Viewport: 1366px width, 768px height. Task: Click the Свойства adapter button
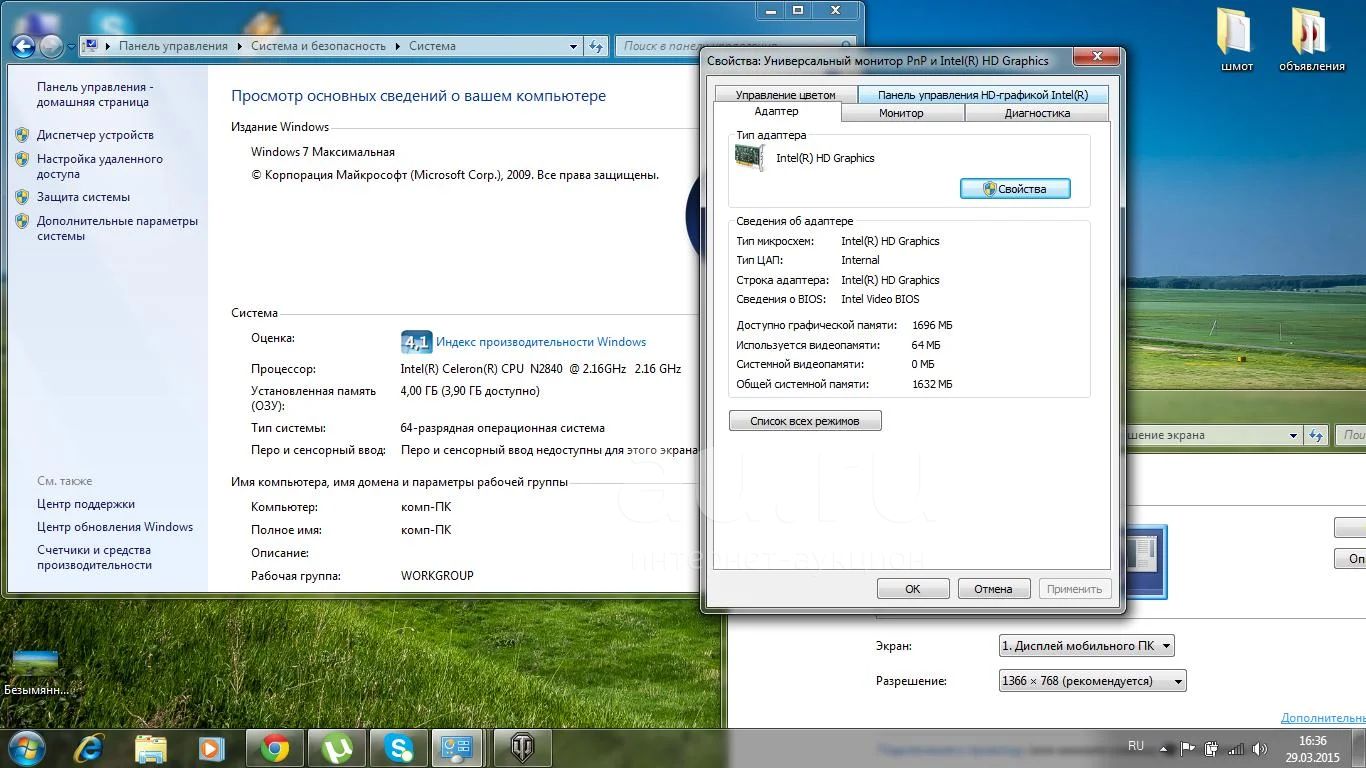coord(1015,188)
